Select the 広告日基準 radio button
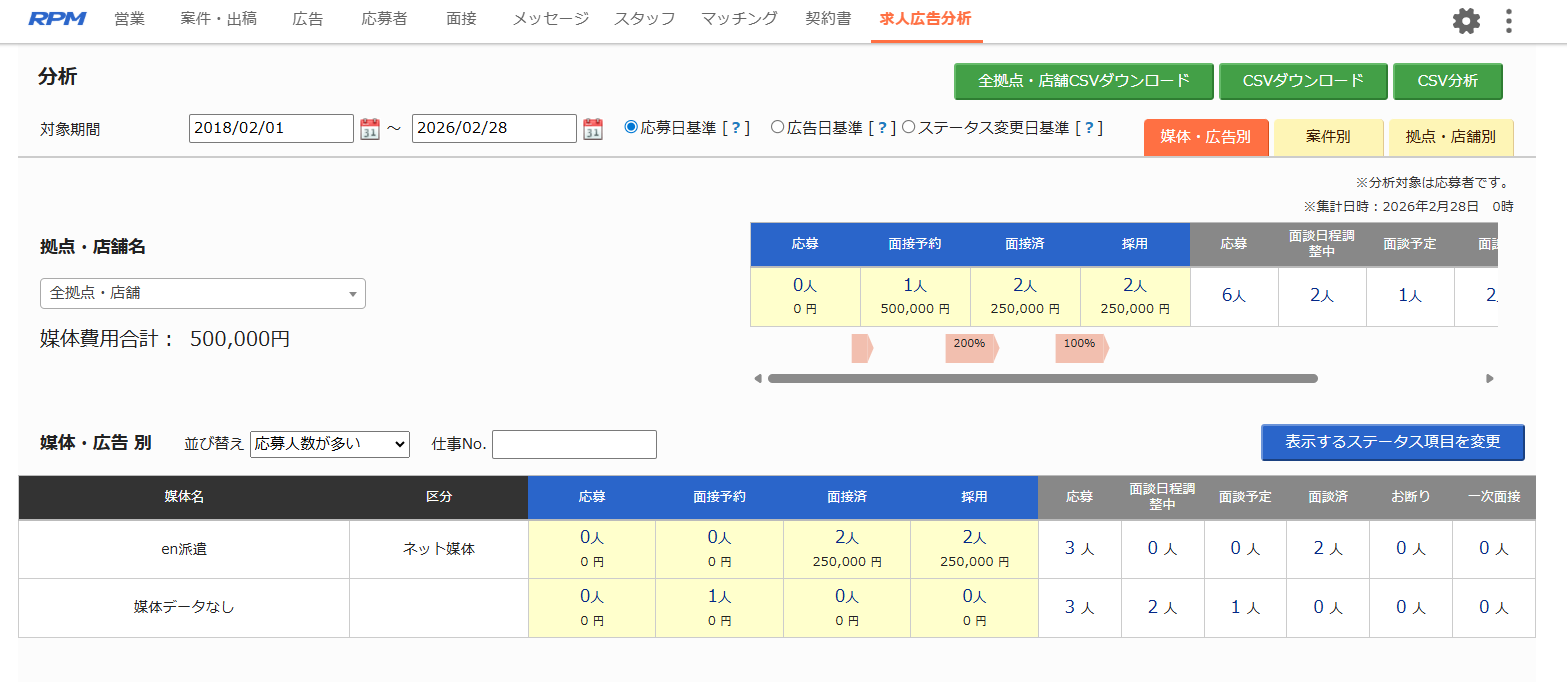 click(776, 127)
